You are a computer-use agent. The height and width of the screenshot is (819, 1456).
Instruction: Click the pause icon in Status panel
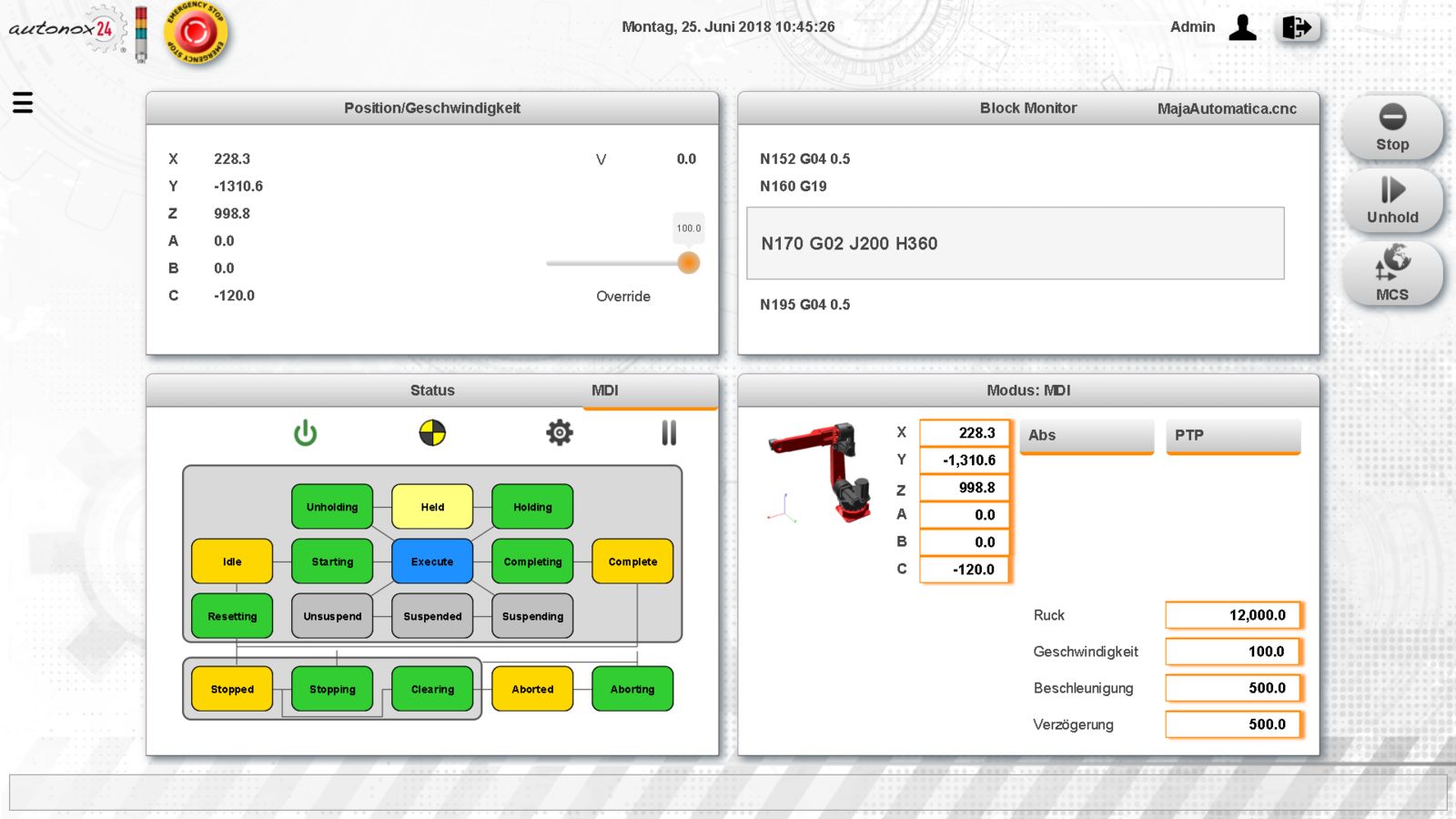(x=669, y=433)
